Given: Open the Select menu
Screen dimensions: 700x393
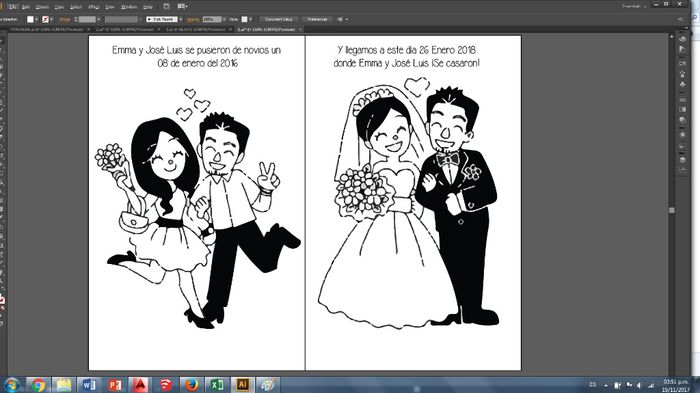Looking at the screenshot, I should point(76,7).
